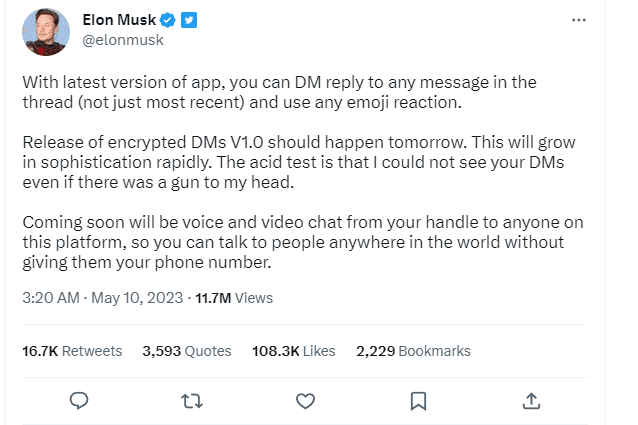Show the 108.3K Likes list

[293, 351]
